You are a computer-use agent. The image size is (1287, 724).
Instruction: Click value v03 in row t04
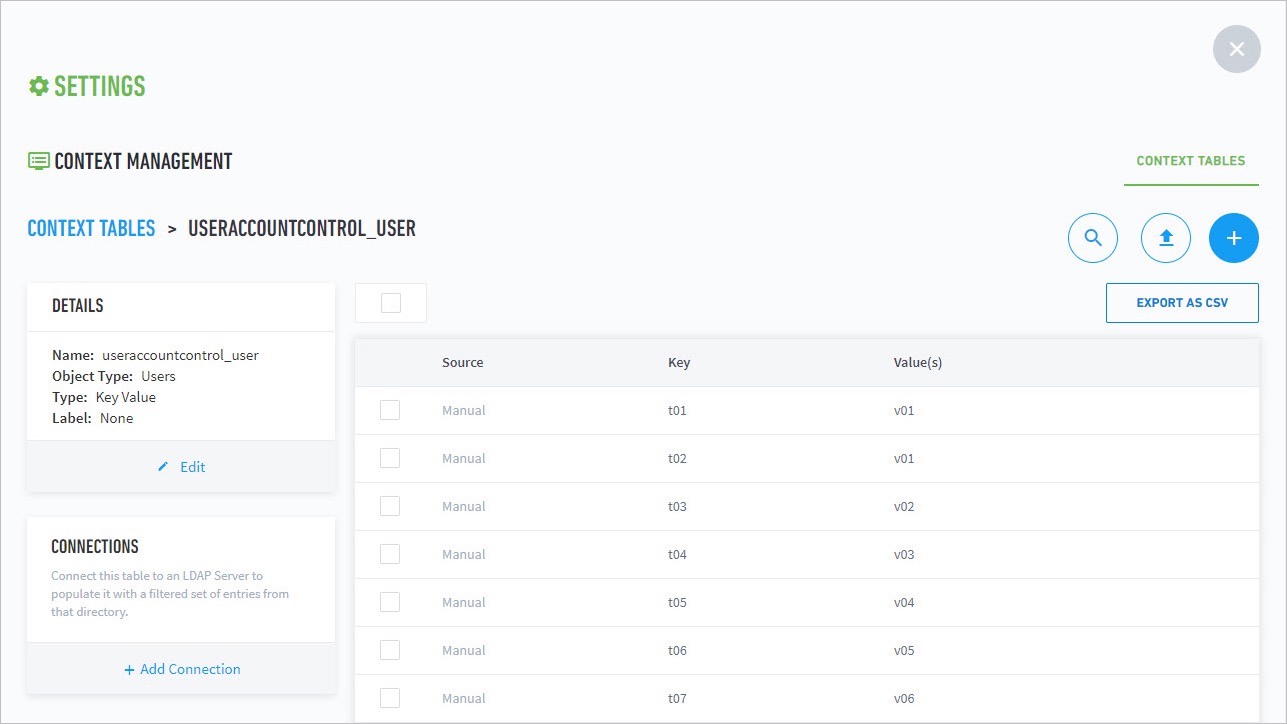coord(904,554)
